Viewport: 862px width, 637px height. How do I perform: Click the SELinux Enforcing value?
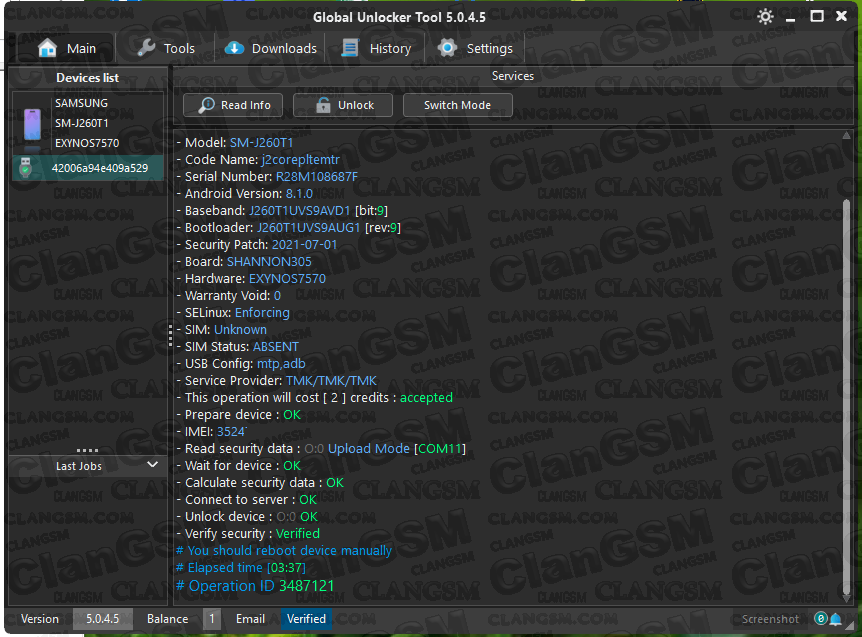point(262,313)
